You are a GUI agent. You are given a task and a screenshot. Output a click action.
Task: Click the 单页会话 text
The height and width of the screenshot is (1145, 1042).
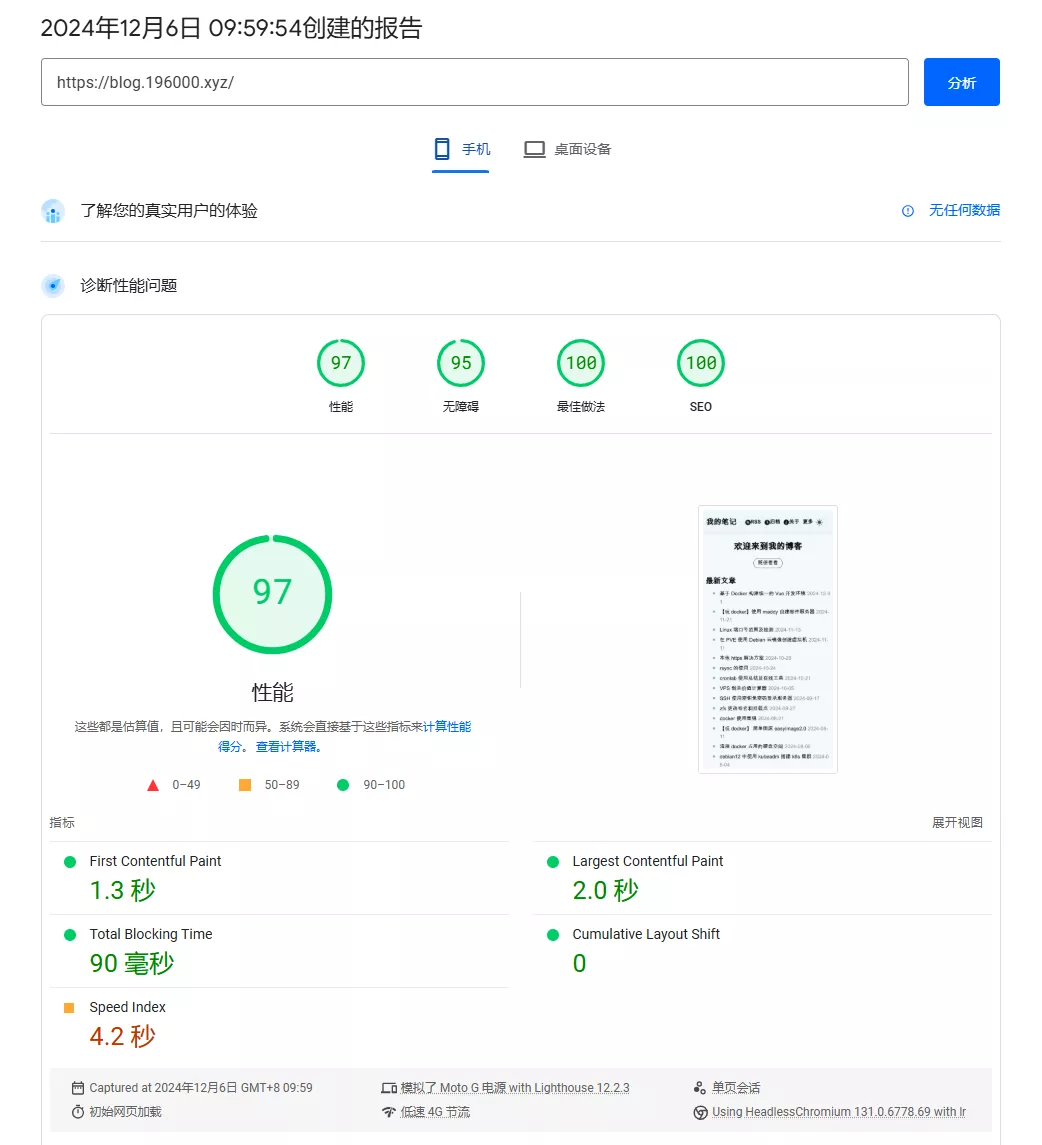[x=736, y=1088]
